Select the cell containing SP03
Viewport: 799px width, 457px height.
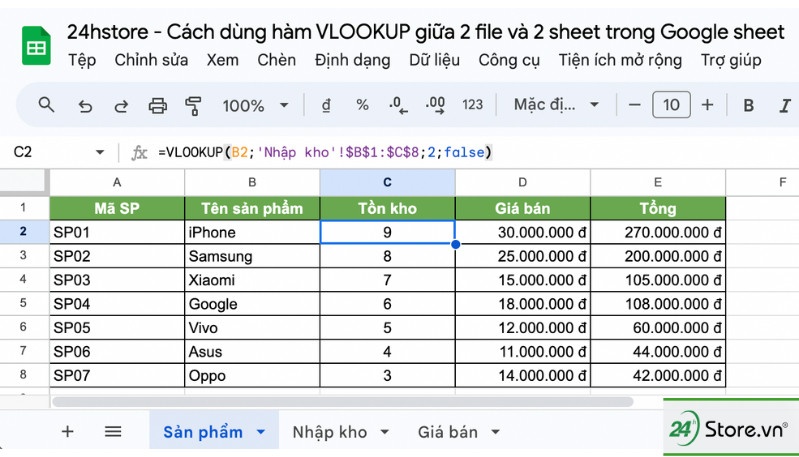pyautogui.click(x=117, y=280)
